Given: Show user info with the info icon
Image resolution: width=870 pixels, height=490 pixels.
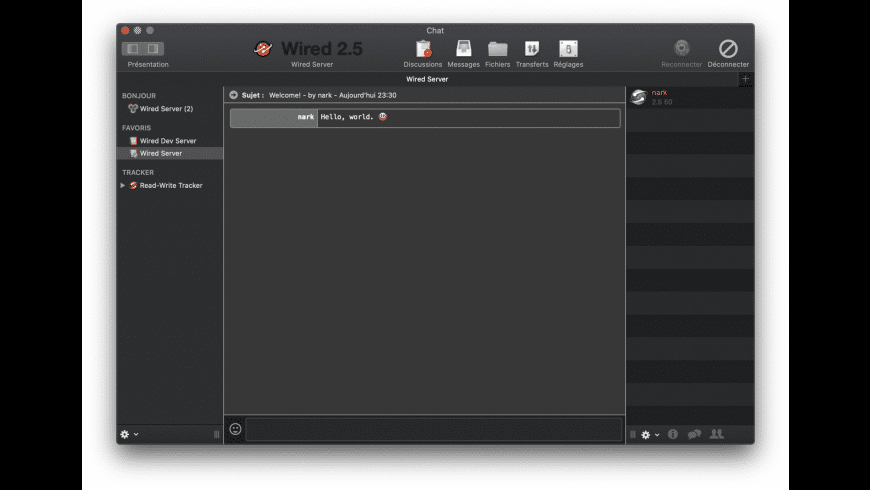Looking at the screenshot, I should pos(672,435).
